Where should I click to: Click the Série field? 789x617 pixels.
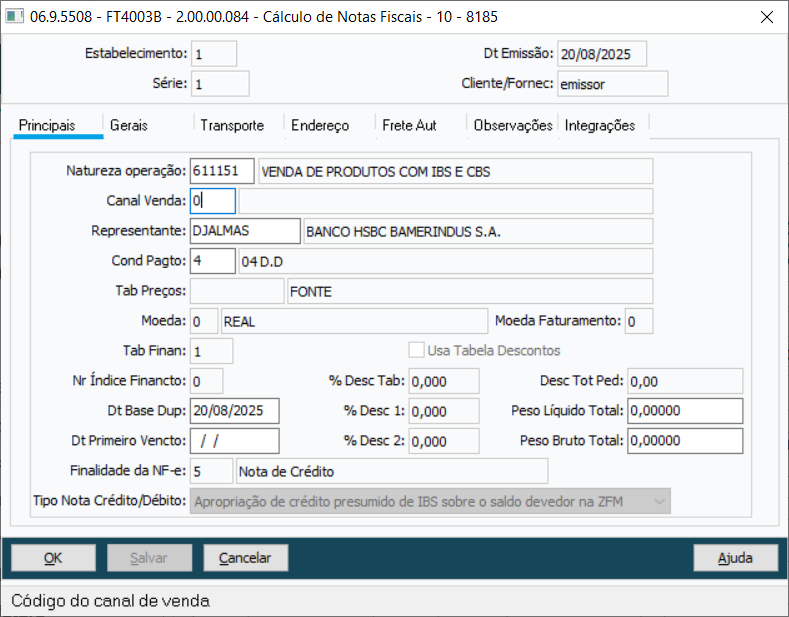(x=220, y=84)
